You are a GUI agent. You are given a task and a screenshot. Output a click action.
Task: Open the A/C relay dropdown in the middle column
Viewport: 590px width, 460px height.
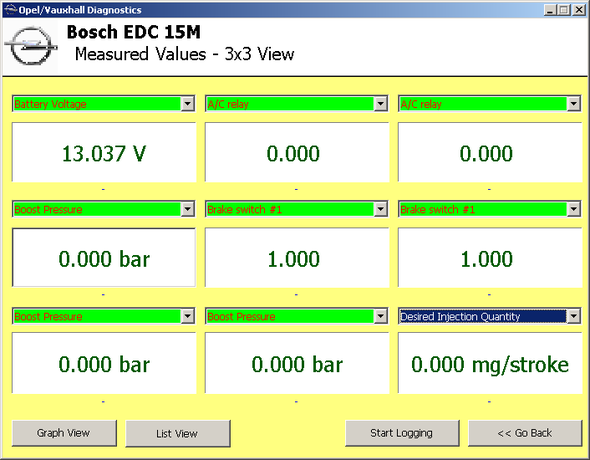coord(380,104)
